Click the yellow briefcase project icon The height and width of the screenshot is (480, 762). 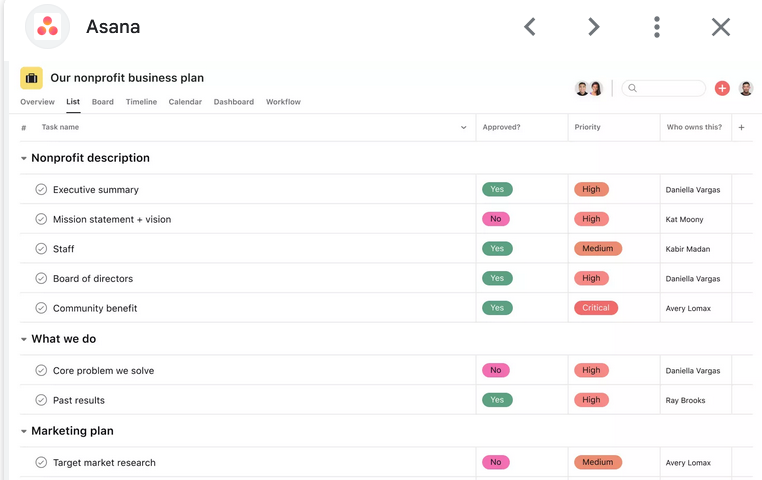tap(31, 78)
